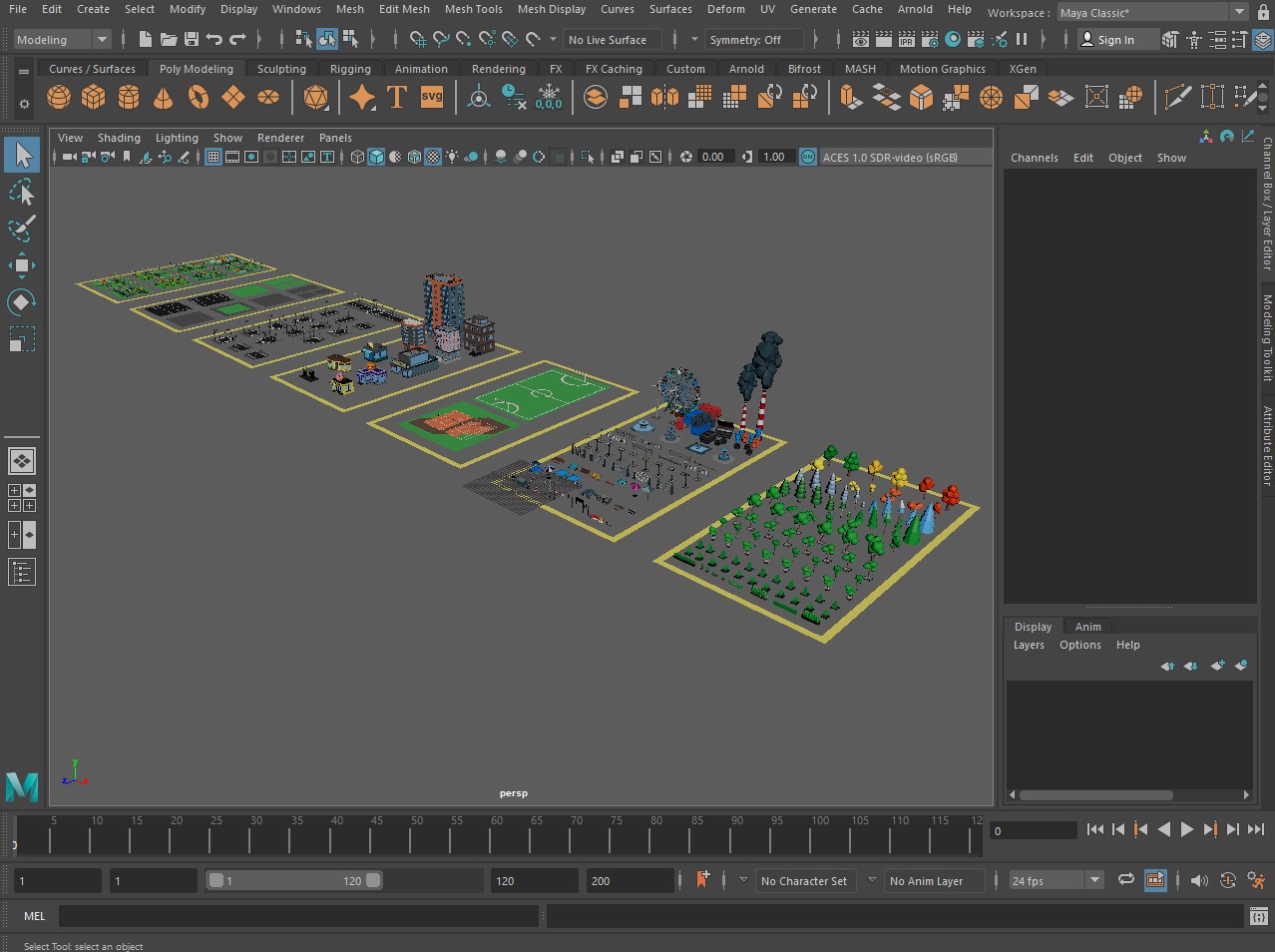Viewport: 1275px width, 952px height.
Task: Open the Modeling menu set dropdown
Action: pos(62,40)
